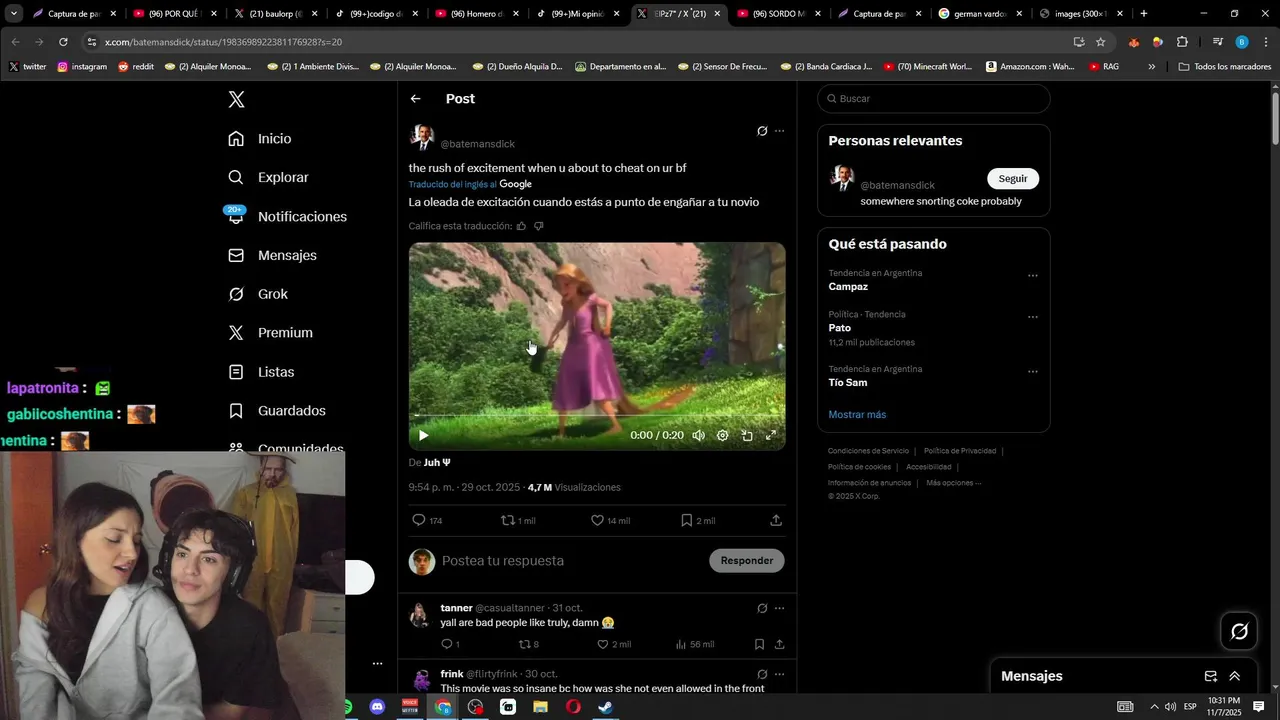
Task: Open the Campaz trend
Action: (848, 287)
